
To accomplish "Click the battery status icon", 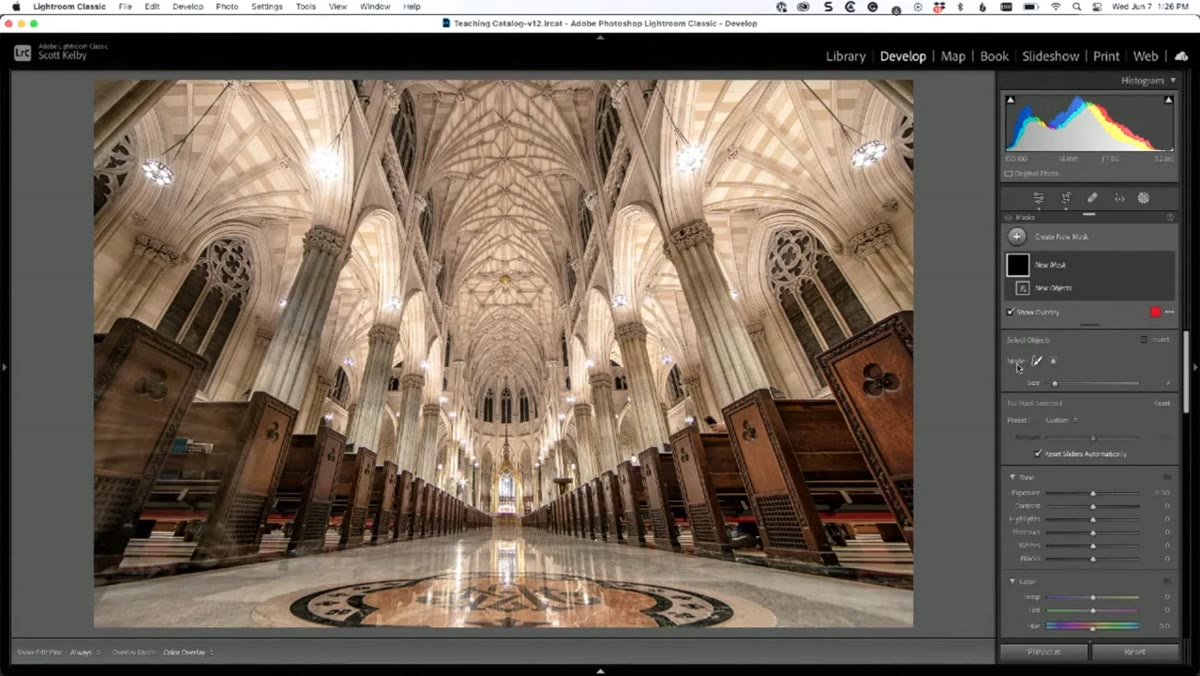I will point(1029,7).
